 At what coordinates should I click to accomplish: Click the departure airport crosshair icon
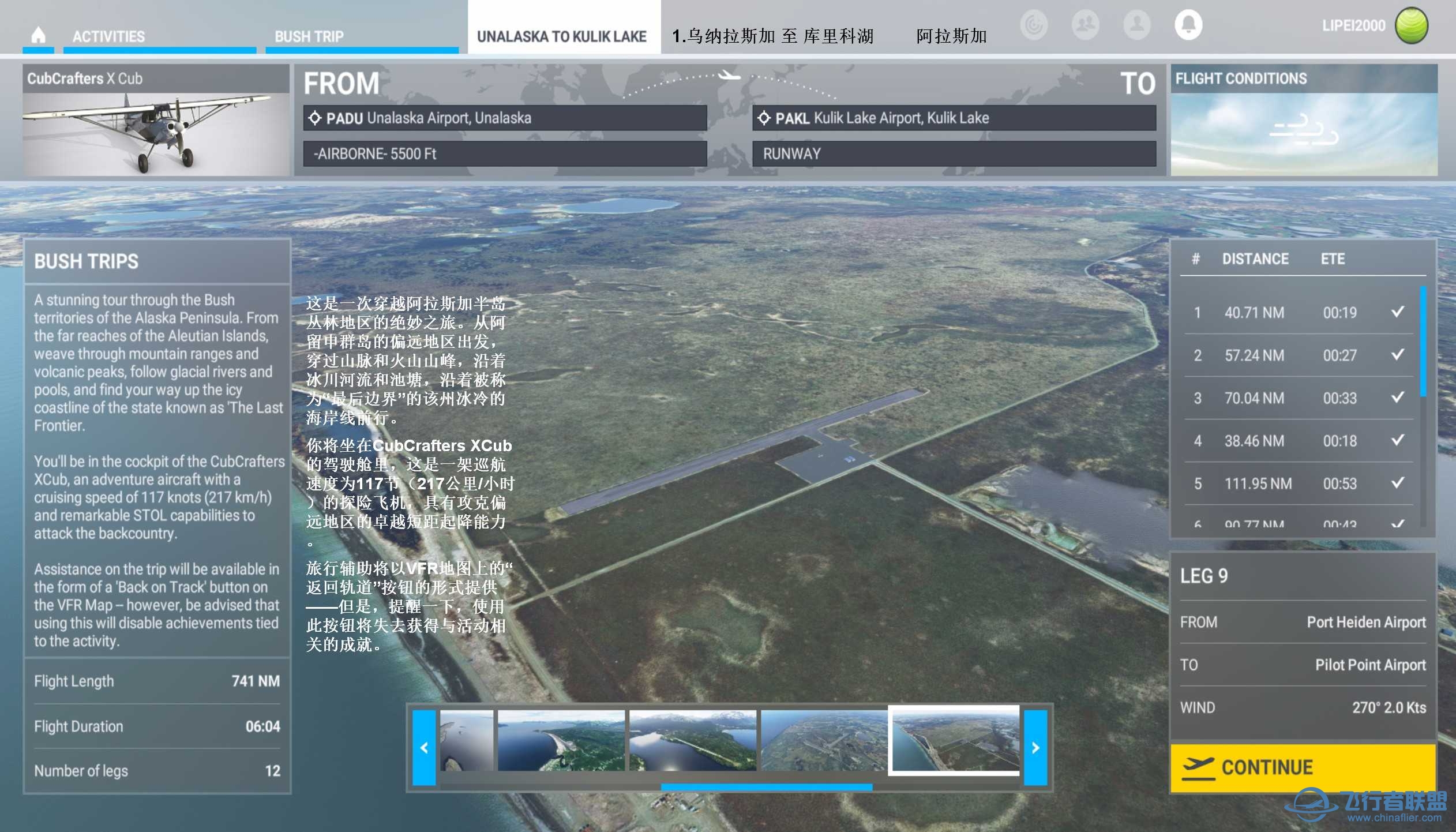[x=314, y=118]
